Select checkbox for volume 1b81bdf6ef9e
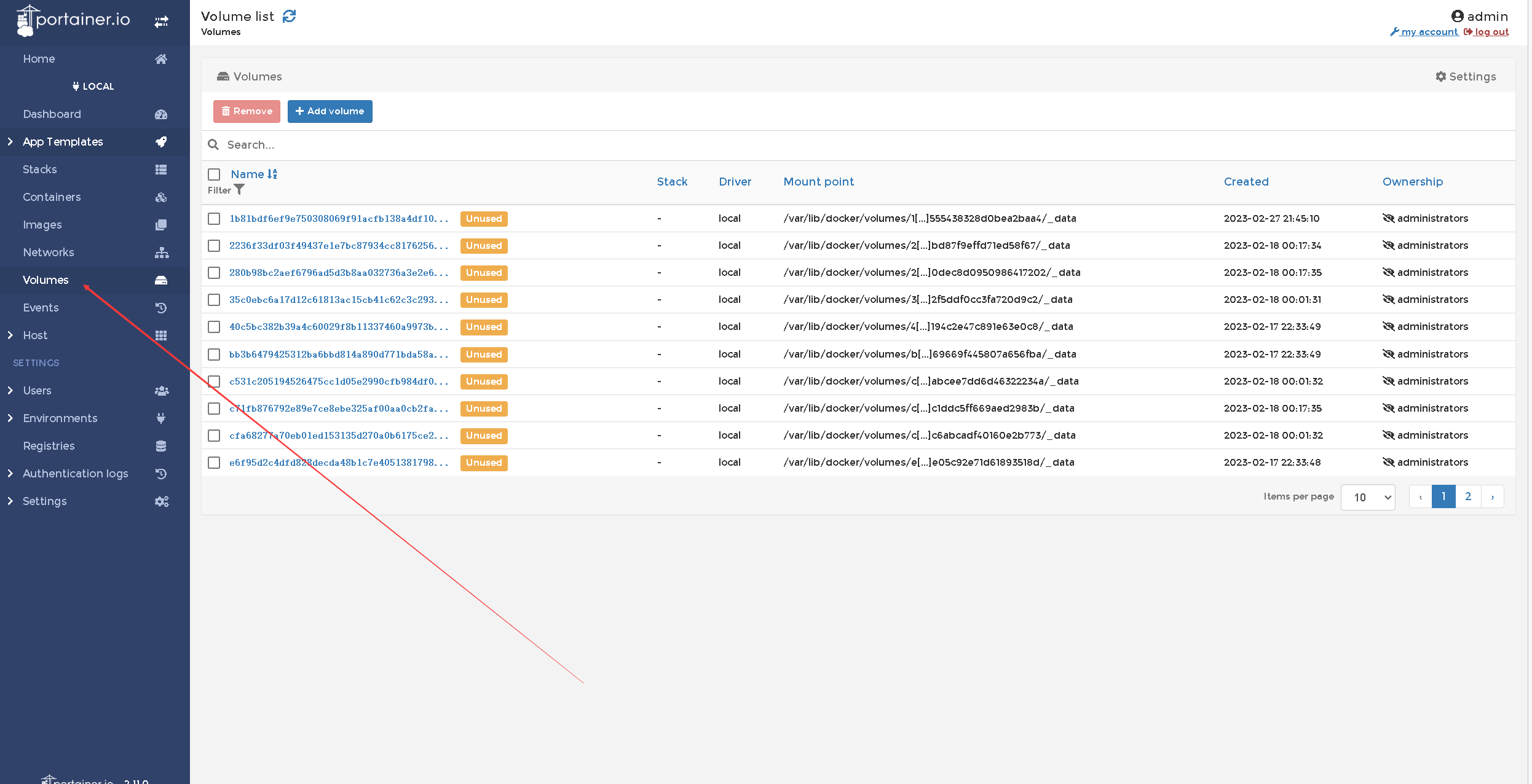The width and height of the screenshot is (1532, 784). (x=214, y=219)
